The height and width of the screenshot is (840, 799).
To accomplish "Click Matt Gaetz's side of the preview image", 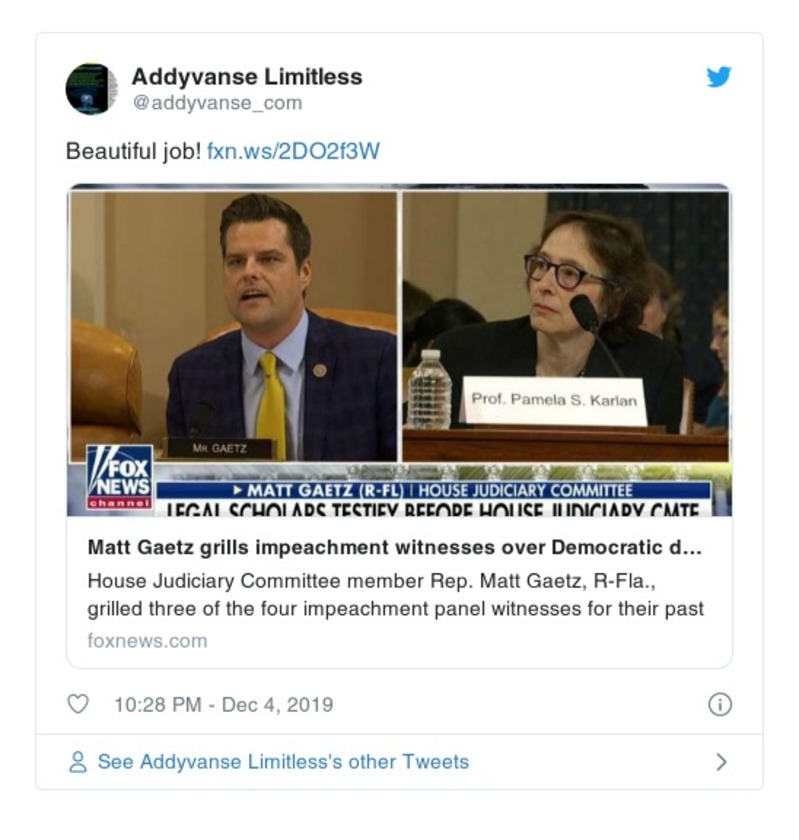I will tap(234, 326).
